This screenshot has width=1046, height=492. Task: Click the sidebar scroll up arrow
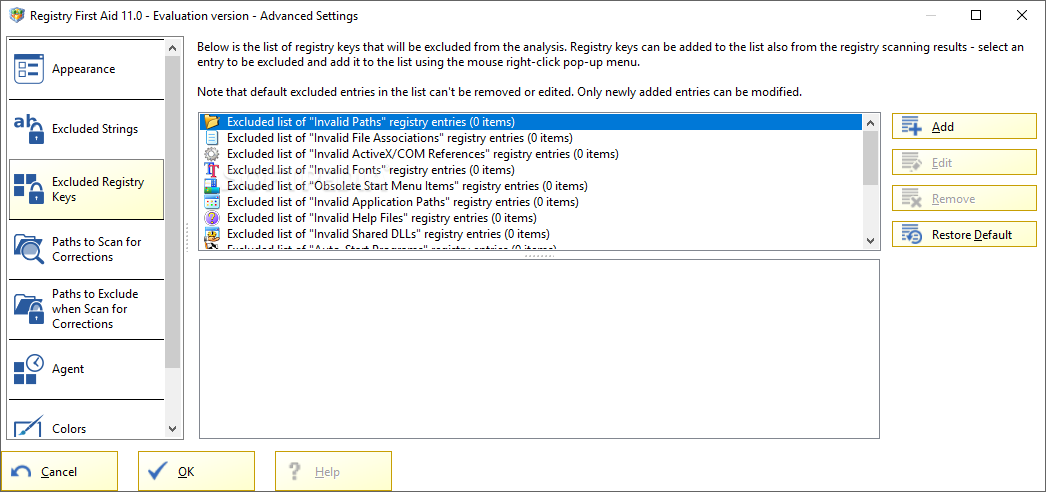pyautogui.click(x=172, y=48)
